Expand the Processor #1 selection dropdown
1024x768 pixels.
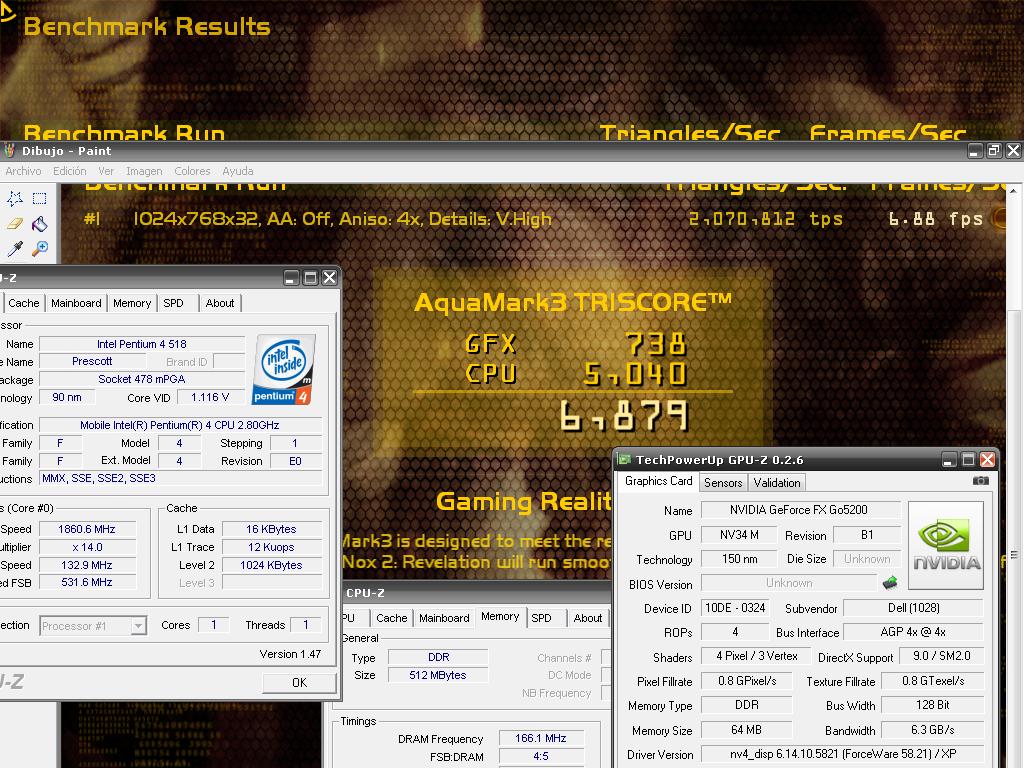(138, 626)
